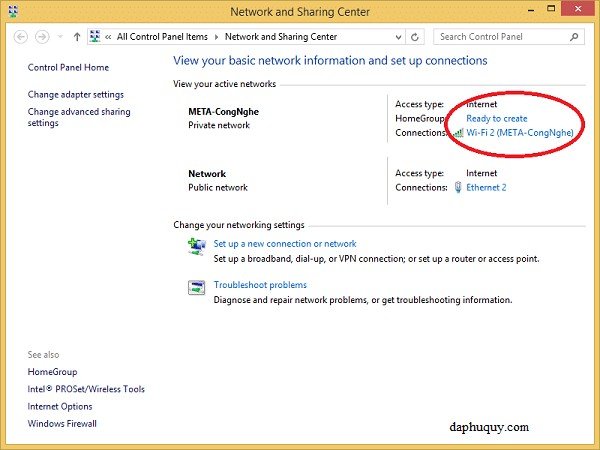Show hidden breadcrumb levels via double chevron
The width and height of the screenshot is (600, 450).
click(108, 37)
